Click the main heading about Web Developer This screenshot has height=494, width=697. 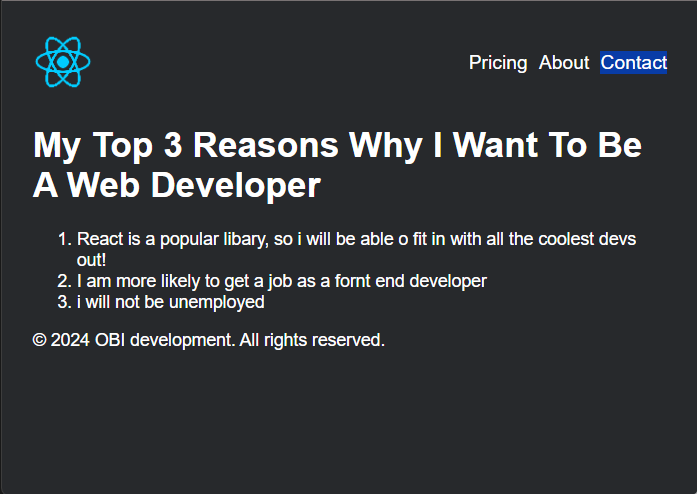pos(337,165)
